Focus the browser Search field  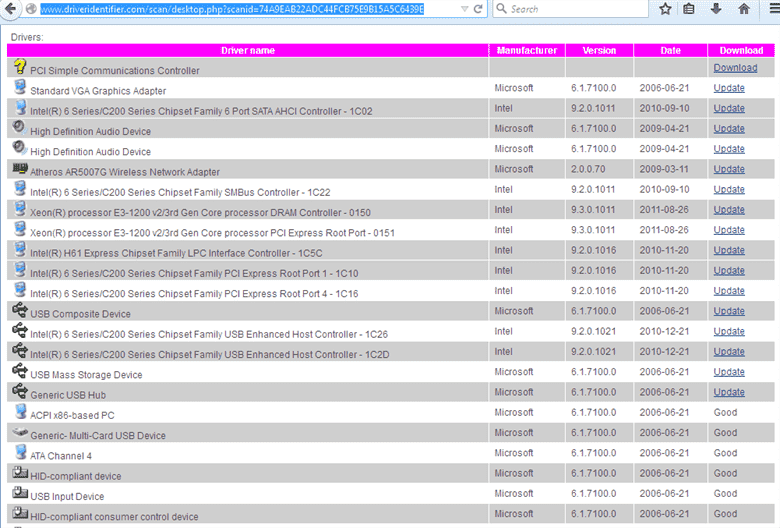pyautogui.click(x=571, y=9)
